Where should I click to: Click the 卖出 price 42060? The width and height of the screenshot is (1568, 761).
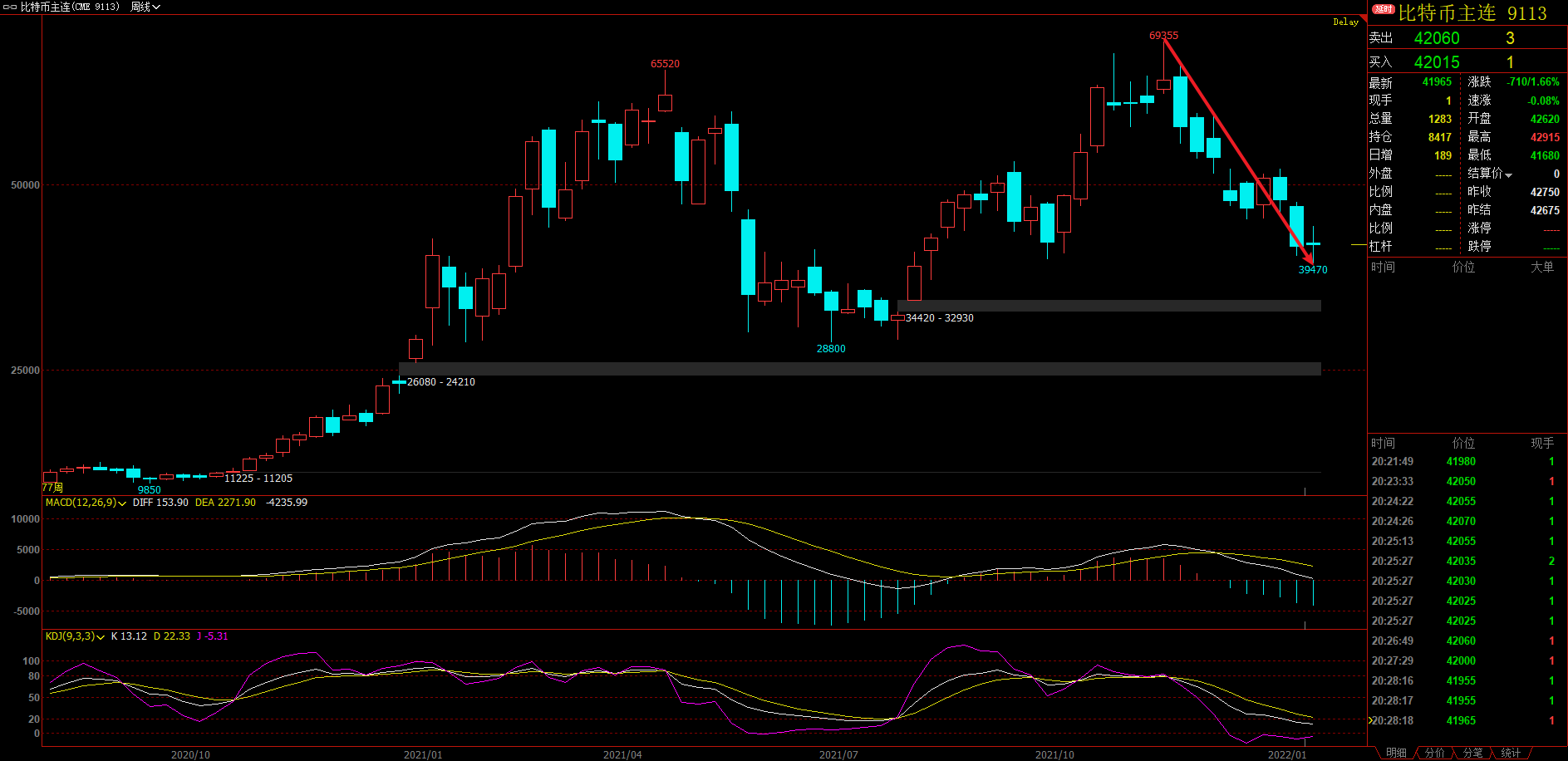pyautogui.click(x=1437, y=38)
